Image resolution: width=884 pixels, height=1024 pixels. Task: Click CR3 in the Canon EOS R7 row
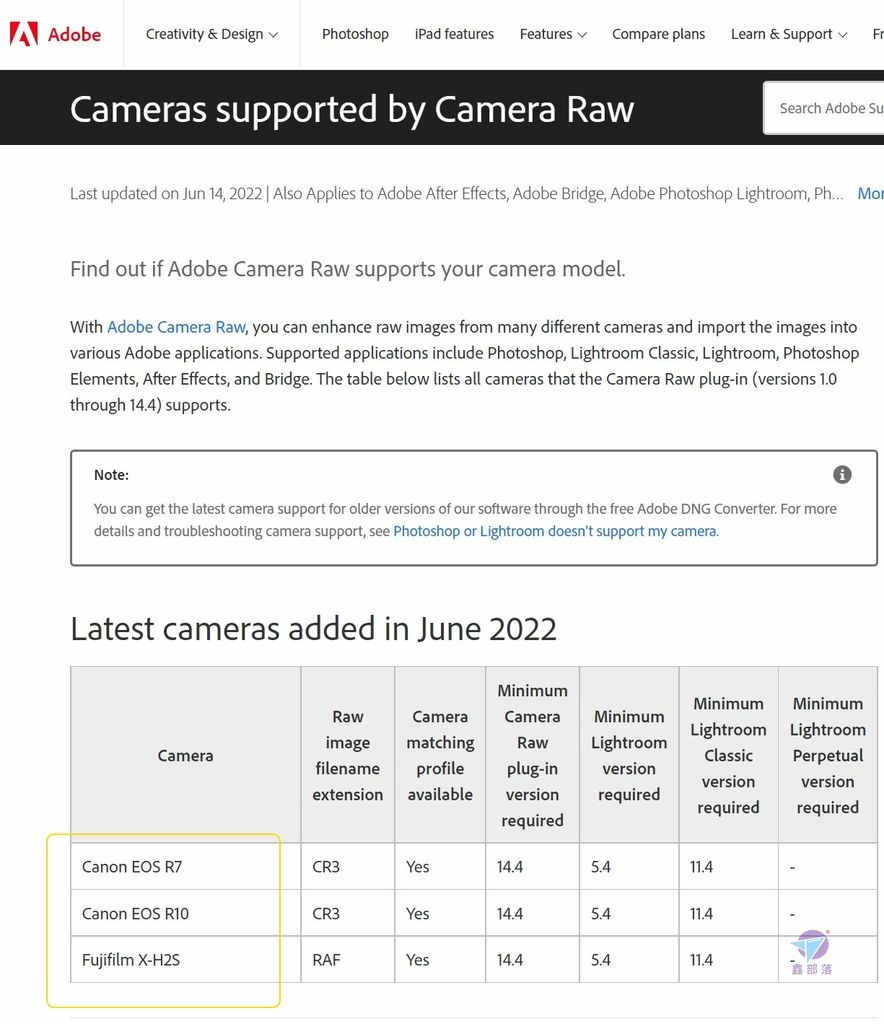[x=347, y=867]
